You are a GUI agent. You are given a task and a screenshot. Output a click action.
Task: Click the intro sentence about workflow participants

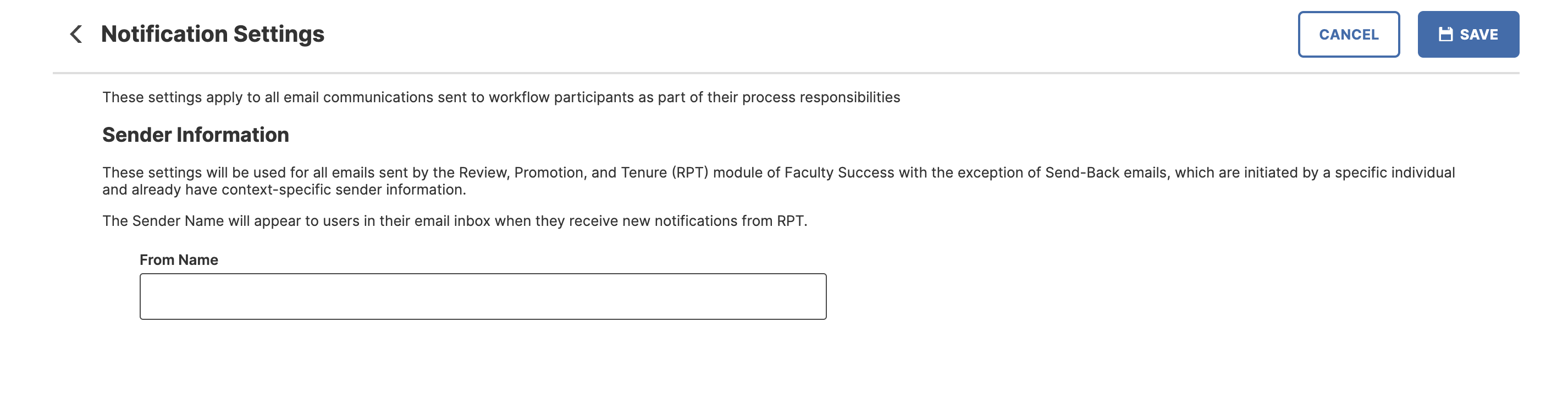pos(501,97)
